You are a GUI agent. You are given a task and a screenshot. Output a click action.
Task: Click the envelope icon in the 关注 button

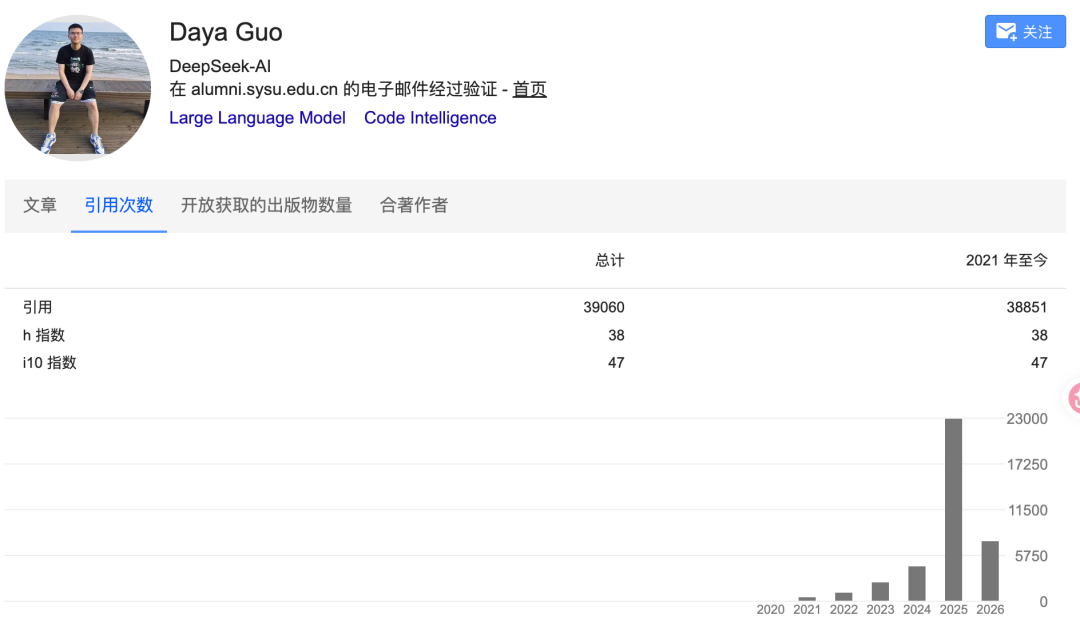[x=1006, y=32]
